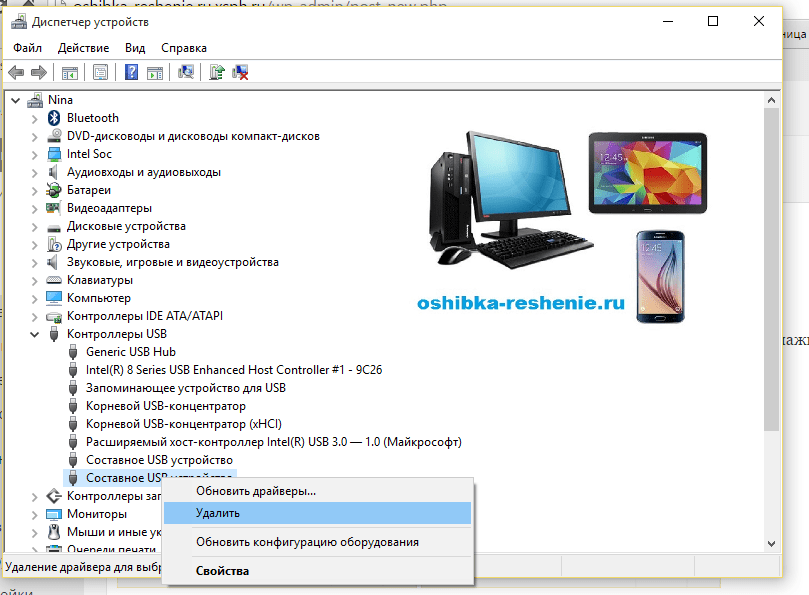This screenshot has height=595, width=809.
Task: Open the Properties toolbar icon
Action: [100, 72]
